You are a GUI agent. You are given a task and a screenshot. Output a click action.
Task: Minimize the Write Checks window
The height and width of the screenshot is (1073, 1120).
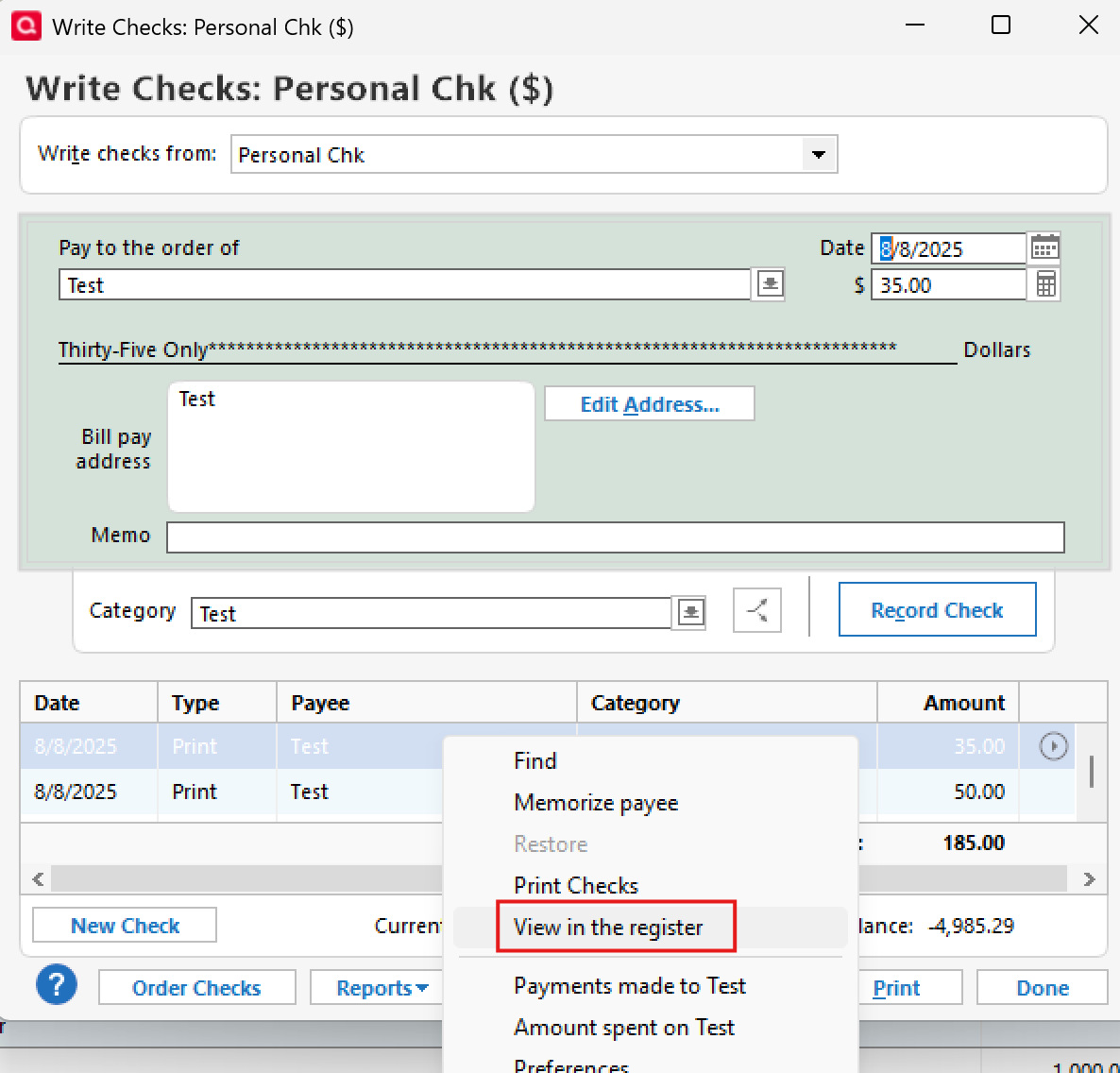(914, 25)
